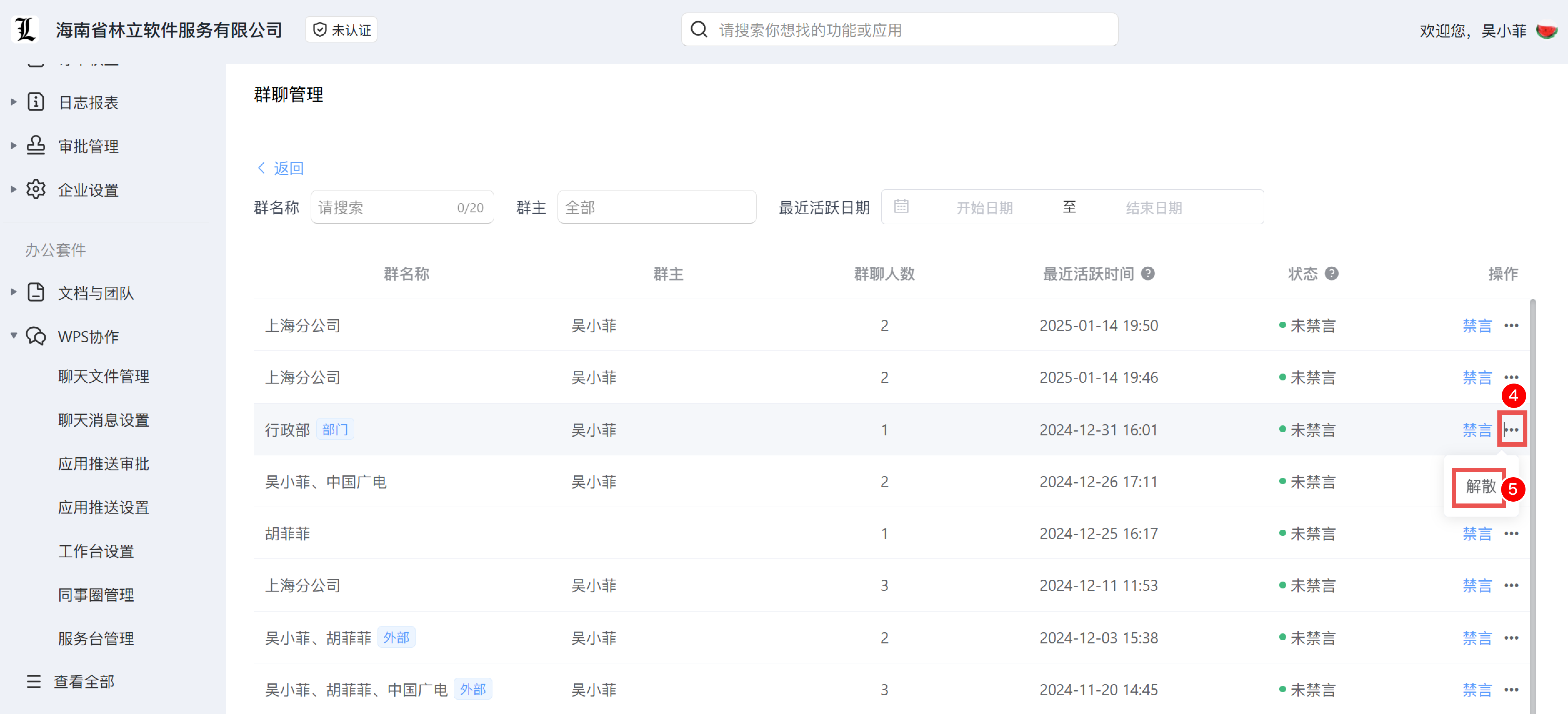Viewport: 1568px width, 714px height.
Task: Click help icon beside 状态 header
Action: tap(1331, 274)
